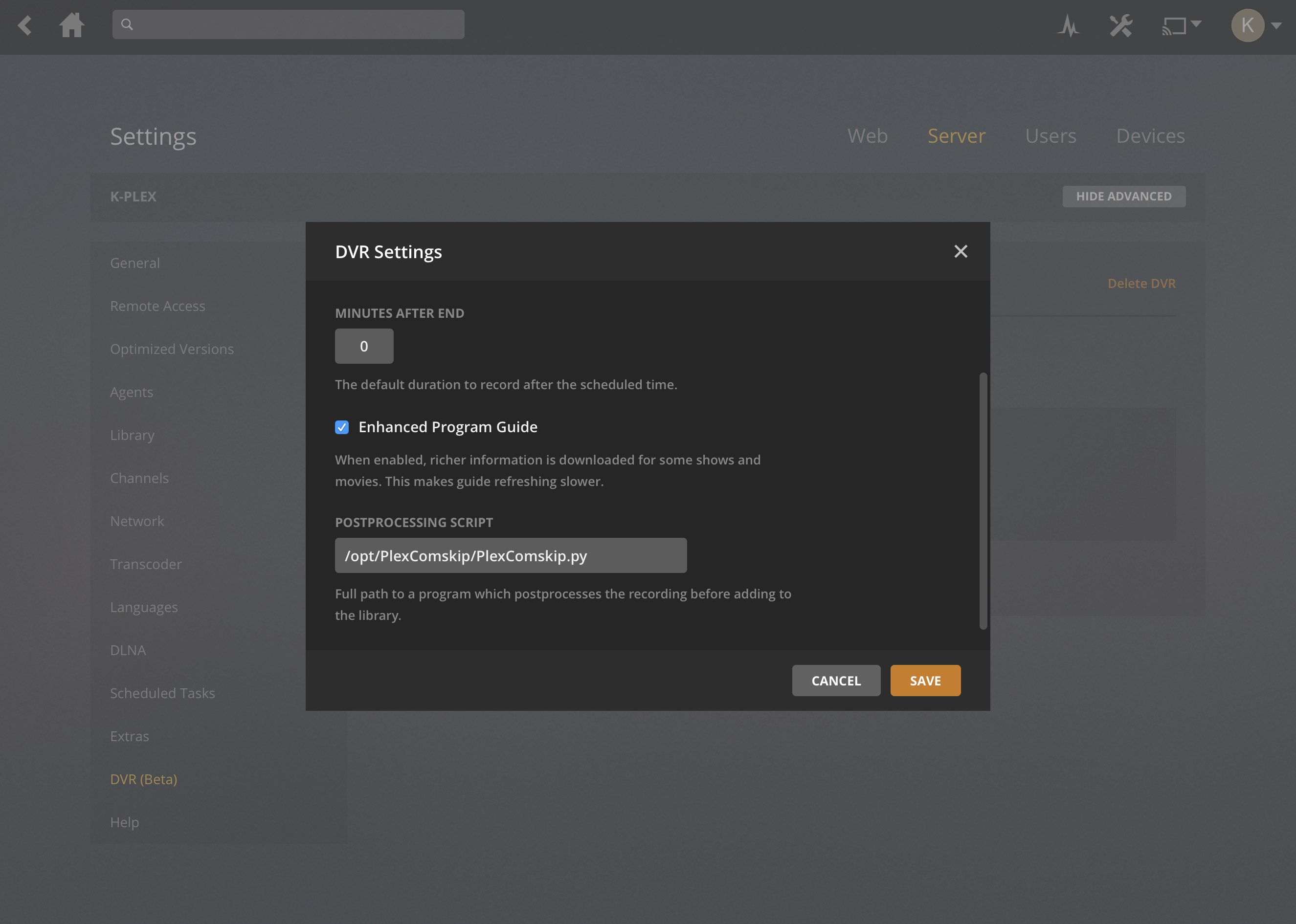Click the K-PLEX server name
Screen dimensions: 1296x924
coord(133,197)
